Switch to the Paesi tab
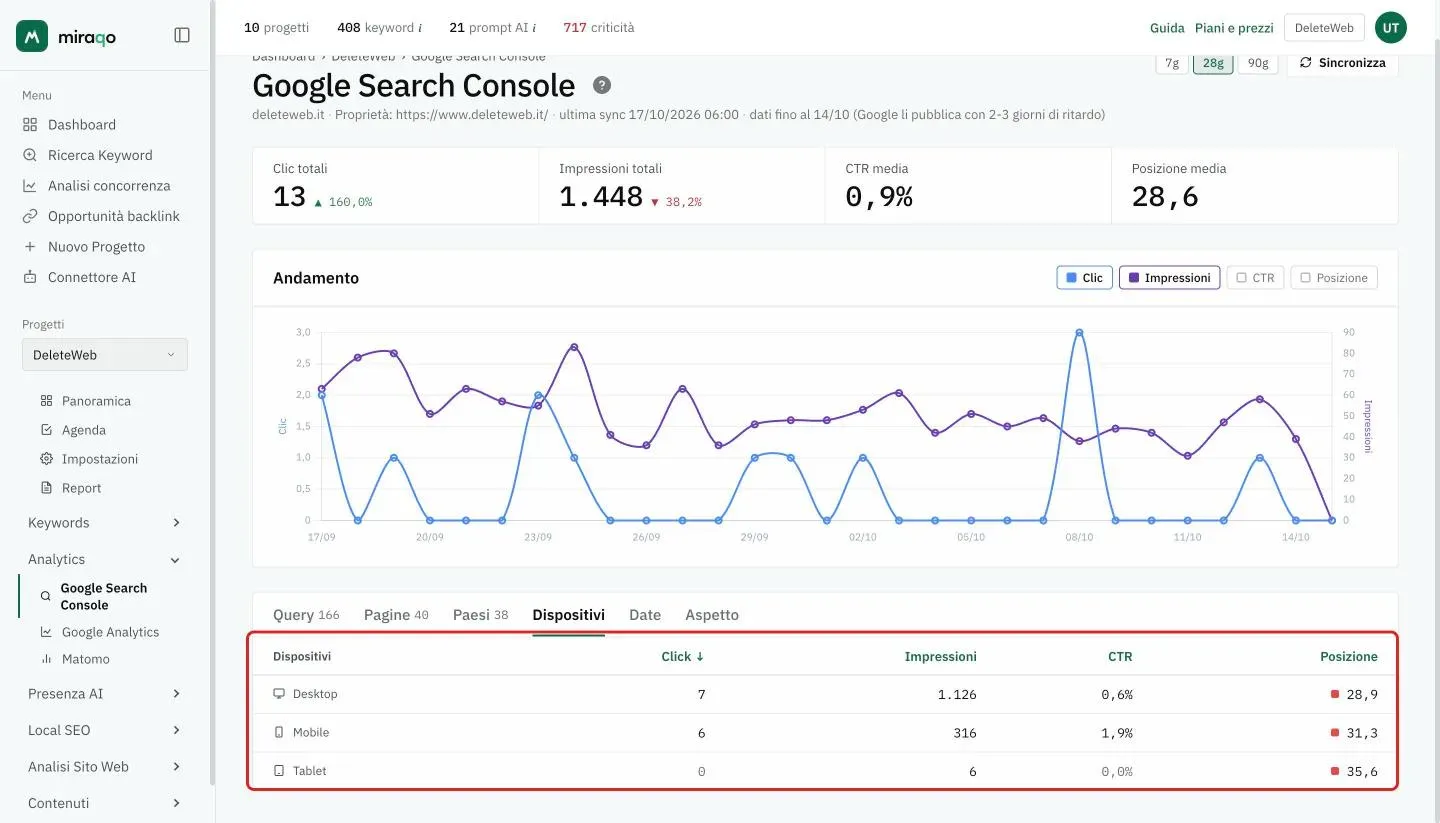 point(481,615)
